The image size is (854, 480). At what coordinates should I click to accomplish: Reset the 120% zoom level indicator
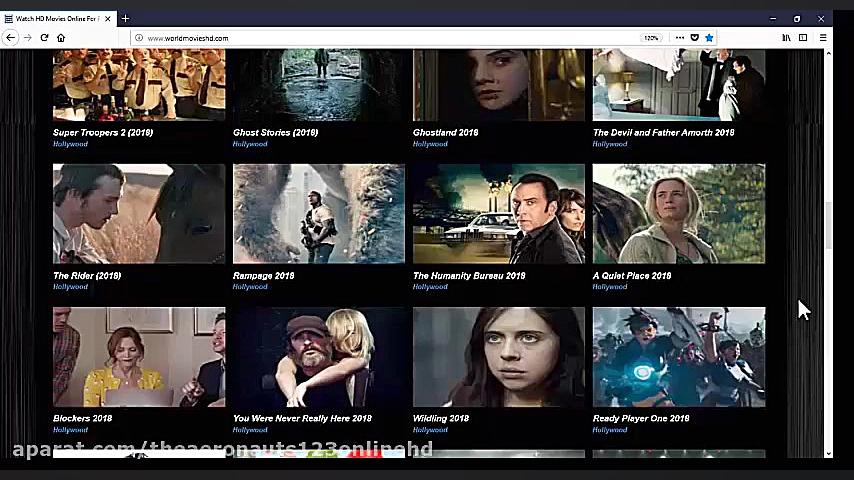tap(651, 38)
